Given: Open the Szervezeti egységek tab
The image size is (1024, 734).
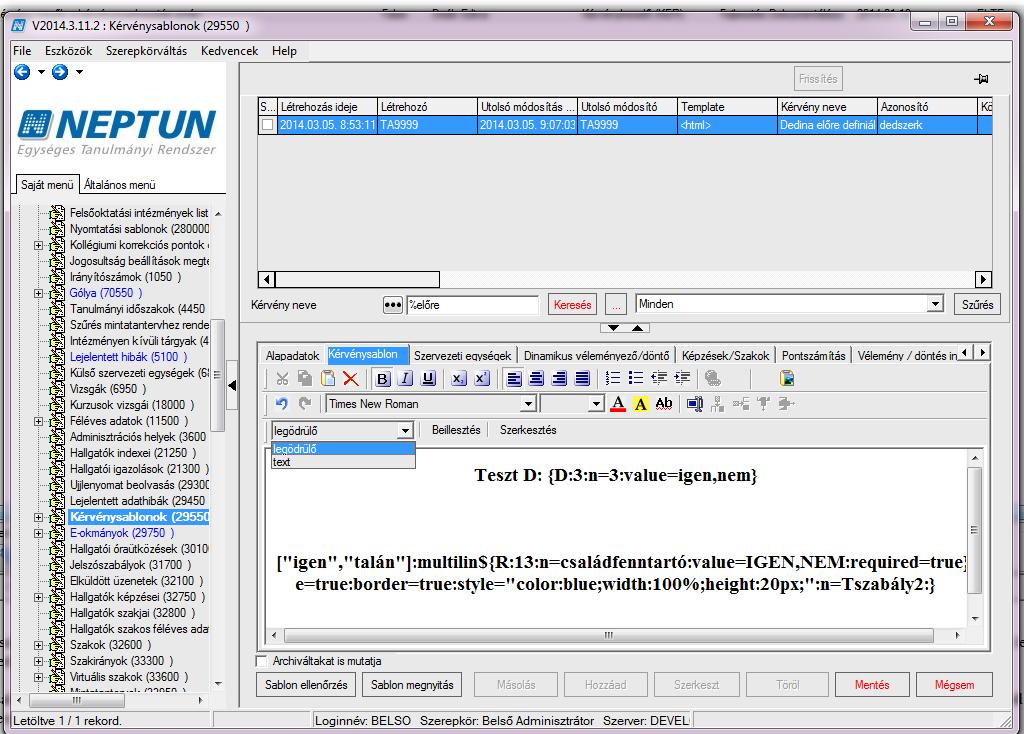Looking at the screenshot, I should [x=462, y=356].
